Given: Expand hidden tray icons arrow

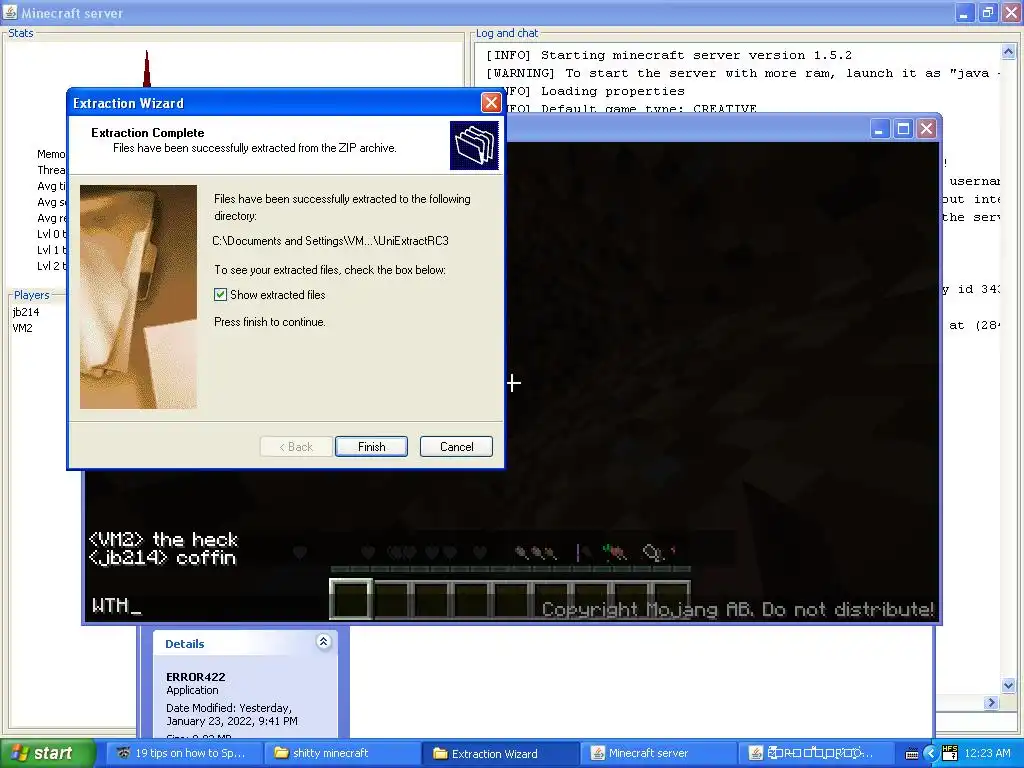Looking at the screenshot, I should point(931,753).
